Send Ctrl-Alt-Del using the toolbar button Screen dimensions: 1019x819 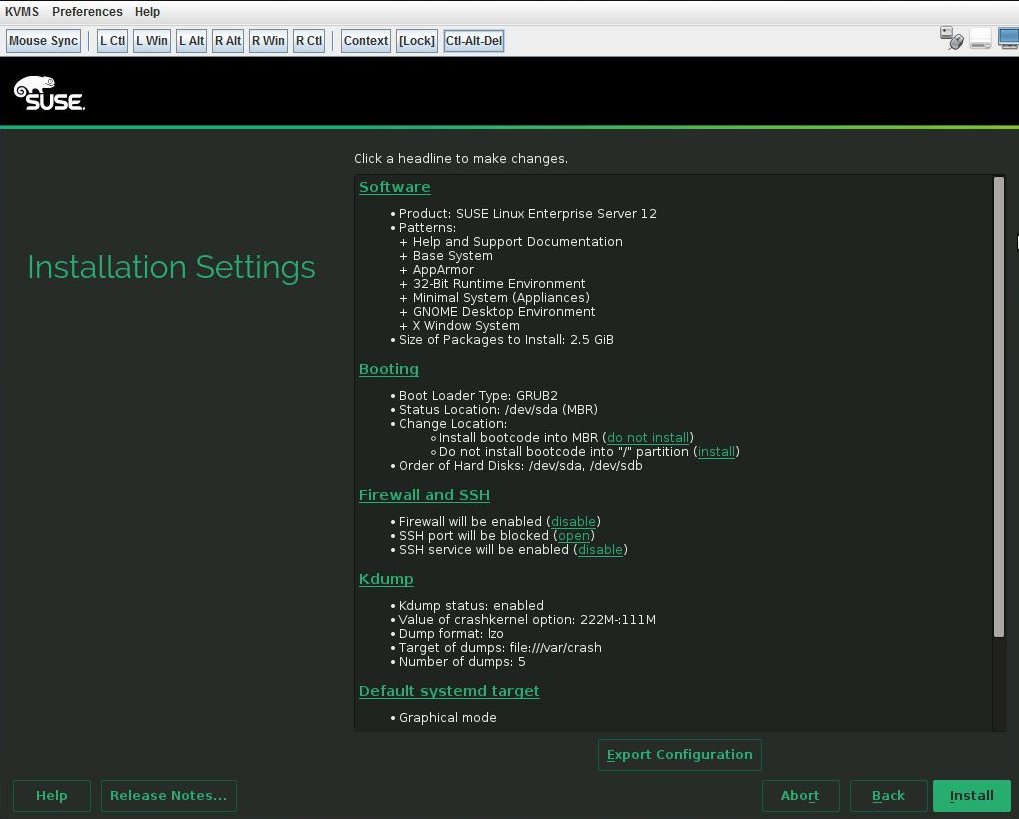pyautogui.click(x=473, y=40)
